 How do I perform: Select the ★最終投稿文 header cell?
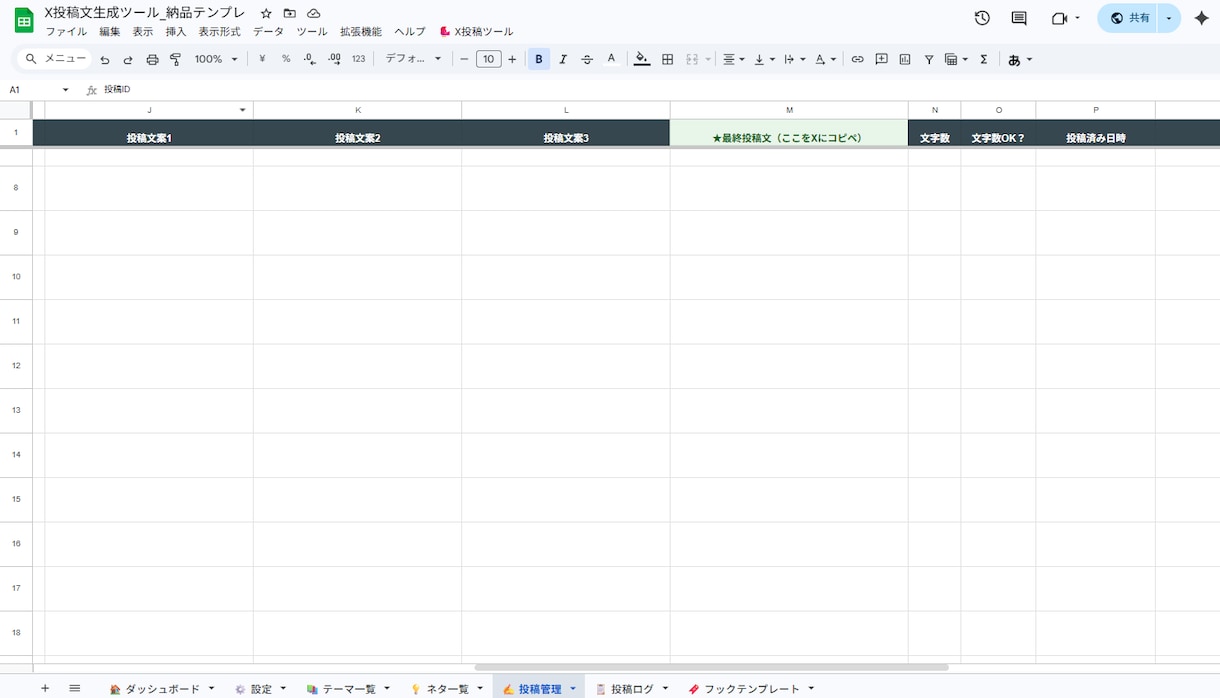tap(789, 133)
